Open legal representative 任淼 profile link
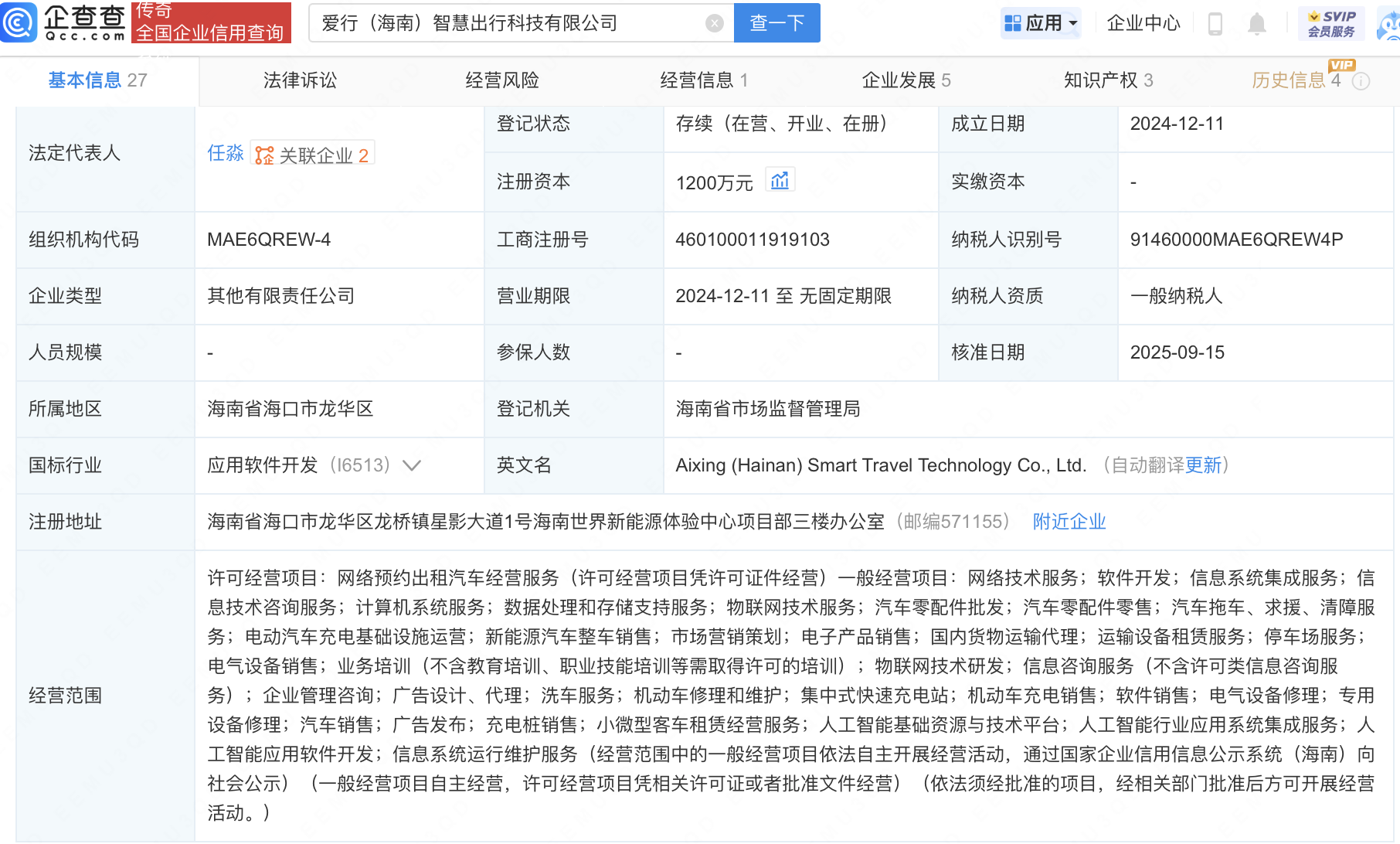The width and height of the screenshot is (1400, 844). click(225, 154)
